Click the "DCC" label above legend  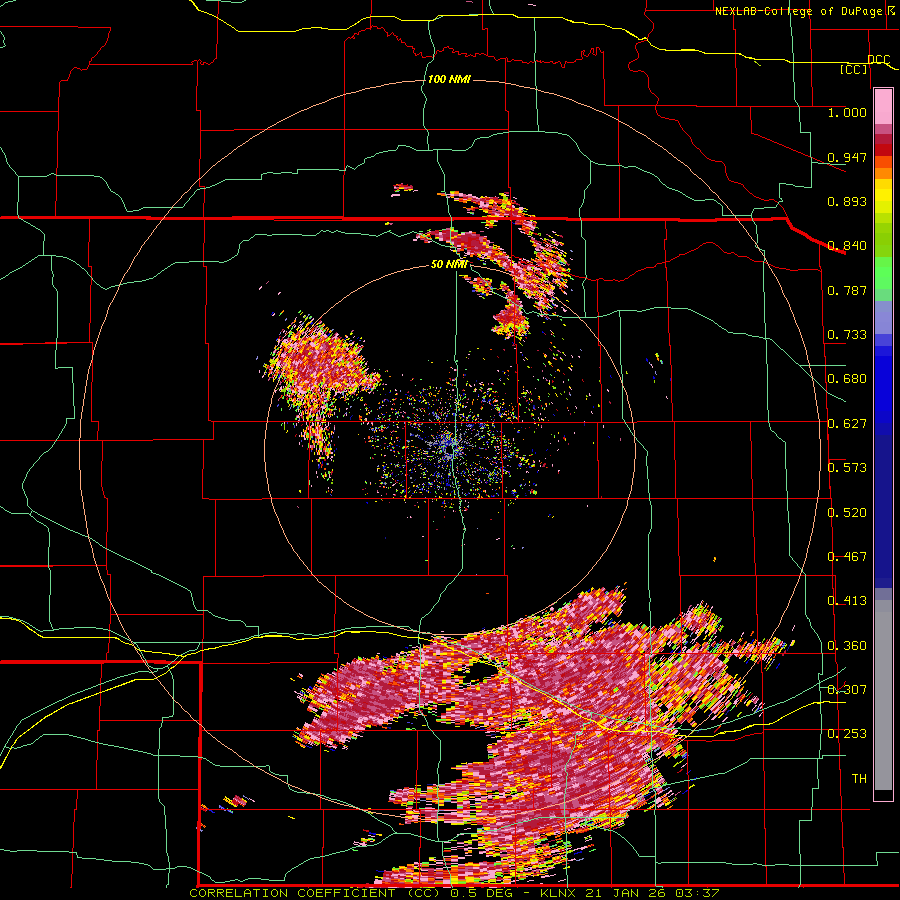[879, 59]
